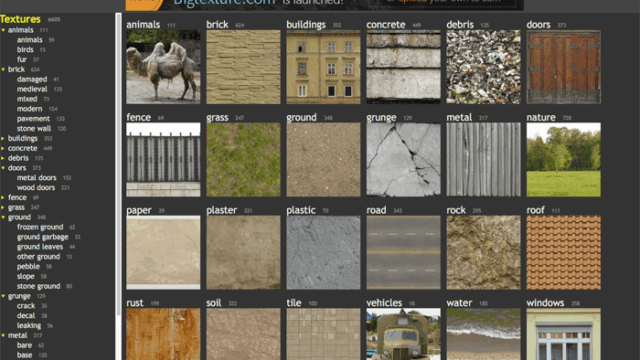The image size is (640, 360).
Task: Collapse the metal tree category
Action: tap(3, 336)
